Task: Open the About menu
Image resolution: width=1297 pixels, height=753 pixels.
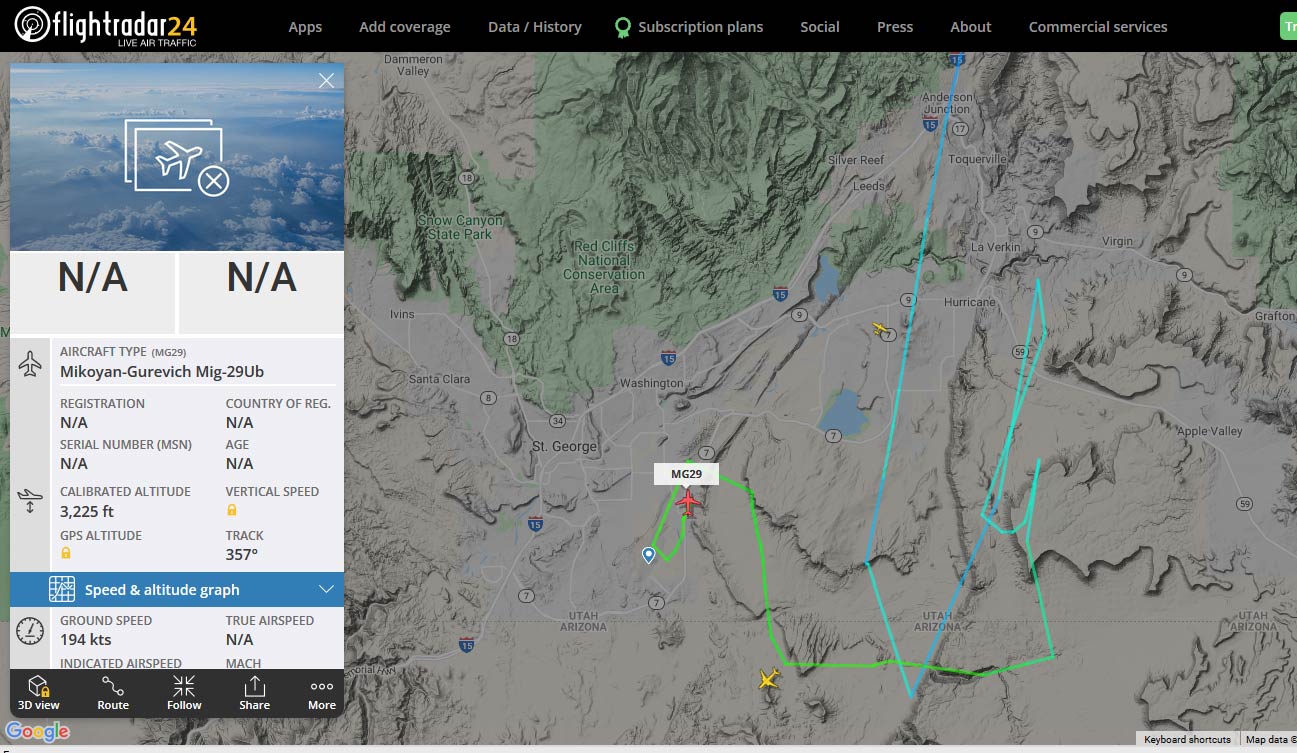Action: [x=971, y=27]
